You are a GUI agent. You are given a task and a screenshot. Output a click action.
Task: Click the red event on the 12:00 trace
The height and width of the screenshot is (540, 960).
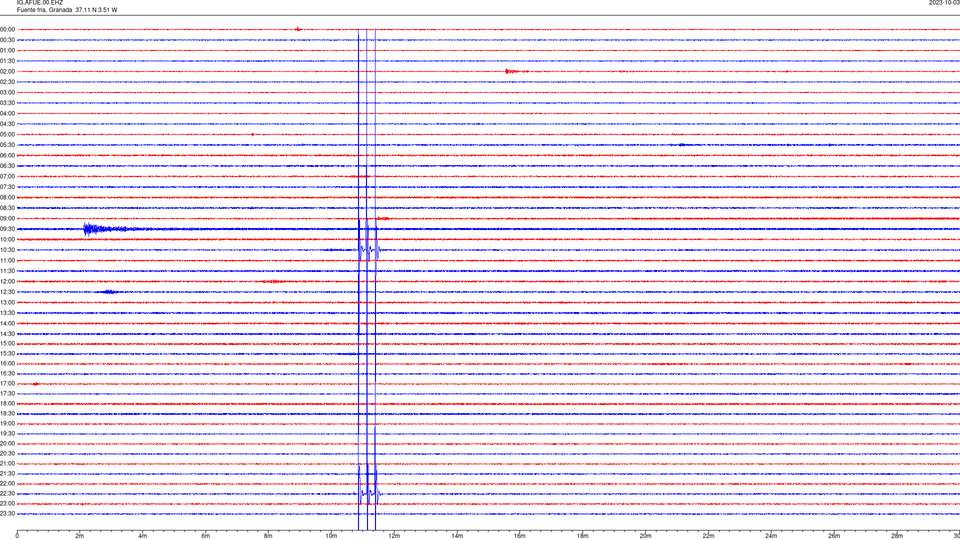pos(272,282)
